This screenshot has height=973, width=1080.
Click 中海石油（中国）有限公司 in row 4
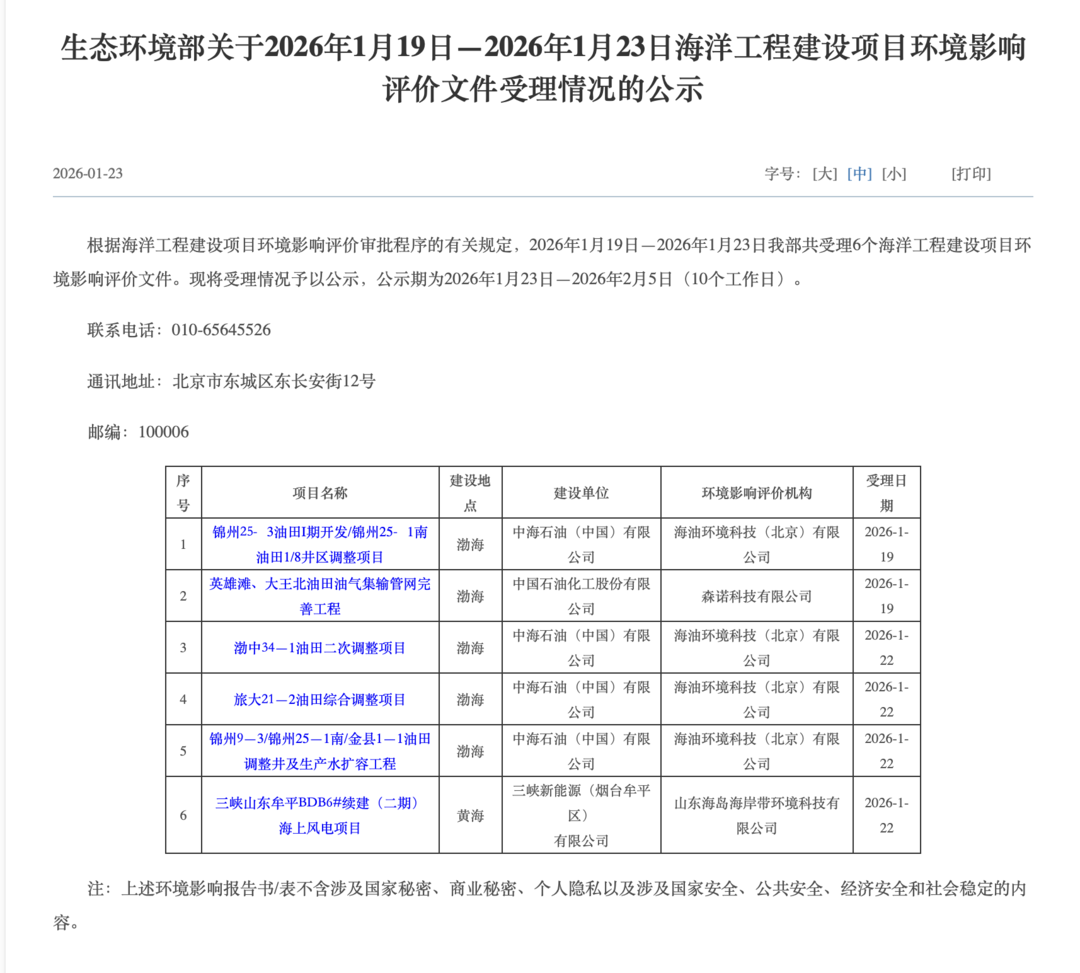click(581, 699)
